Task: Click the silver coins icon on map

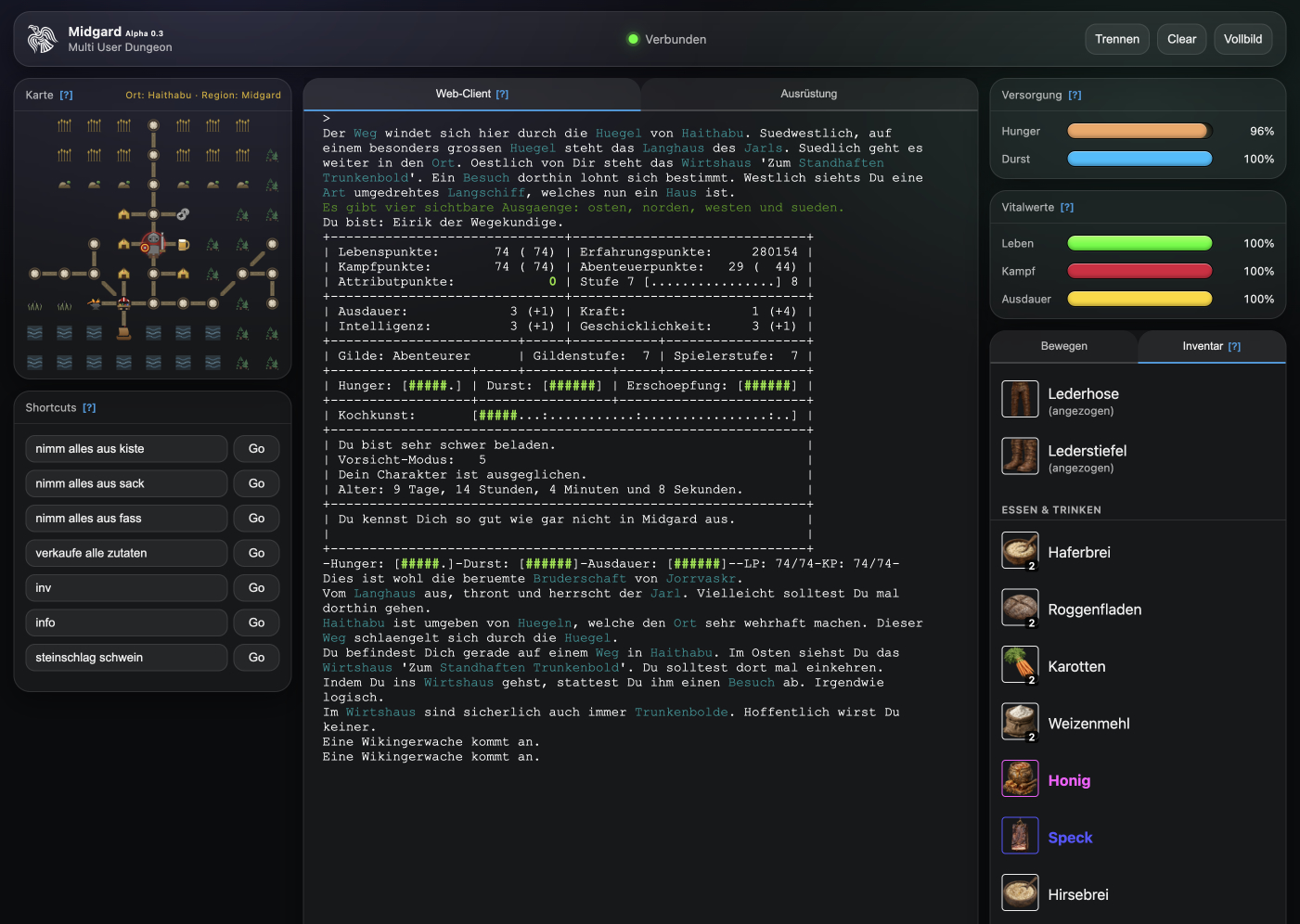Action: 183,214
